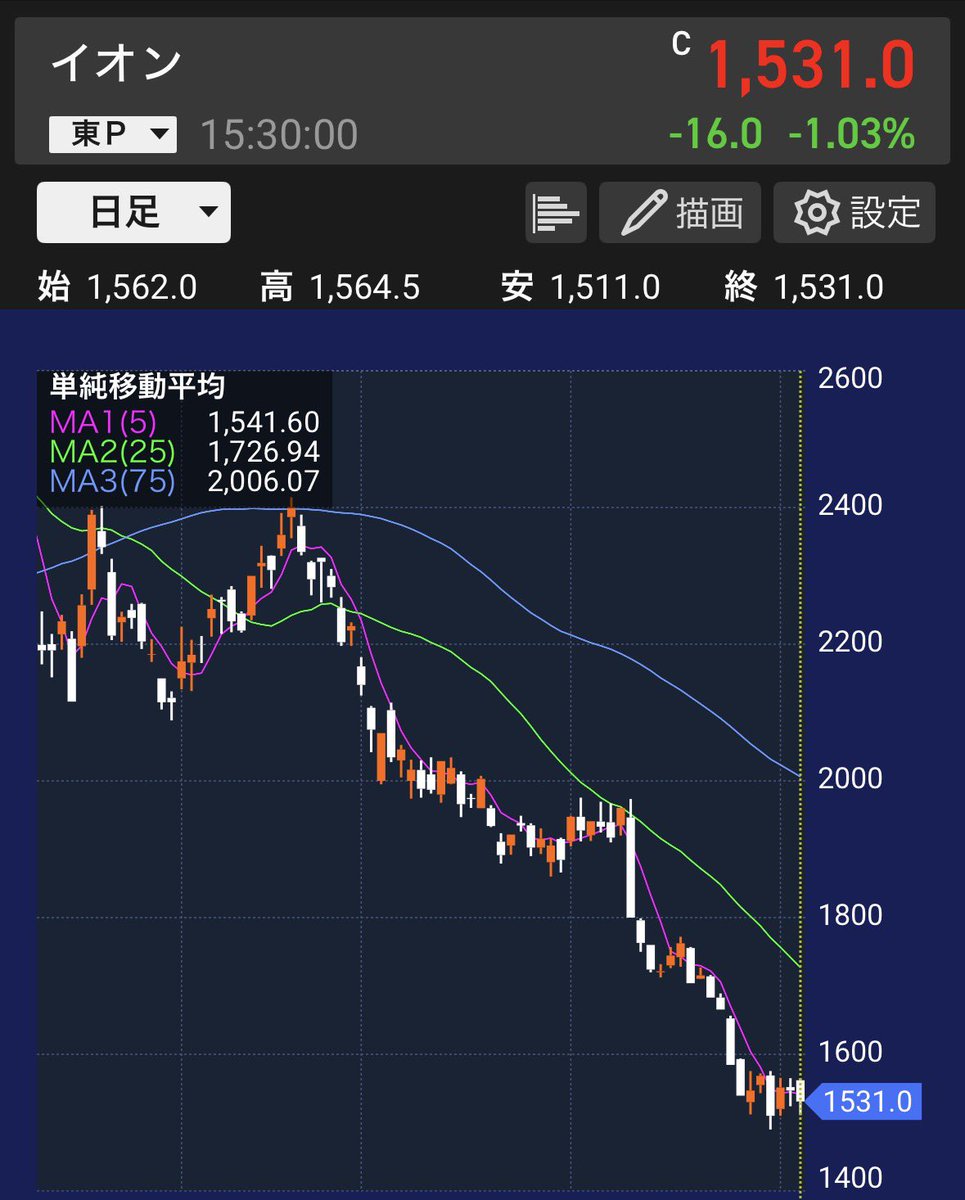Click the 高 1,564.5 high value
This screenshot has width=965, height=1200.
[x=340, y=288]
